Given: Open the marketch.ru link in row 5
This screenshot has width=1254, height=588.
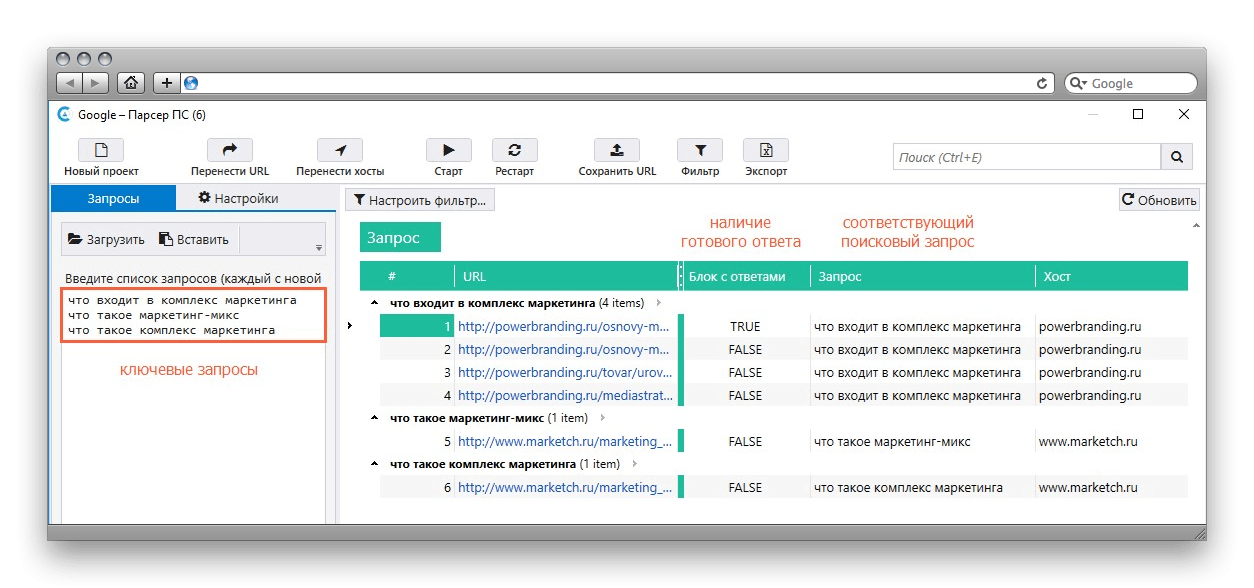Looking at the screenshot, I should 564,441.
